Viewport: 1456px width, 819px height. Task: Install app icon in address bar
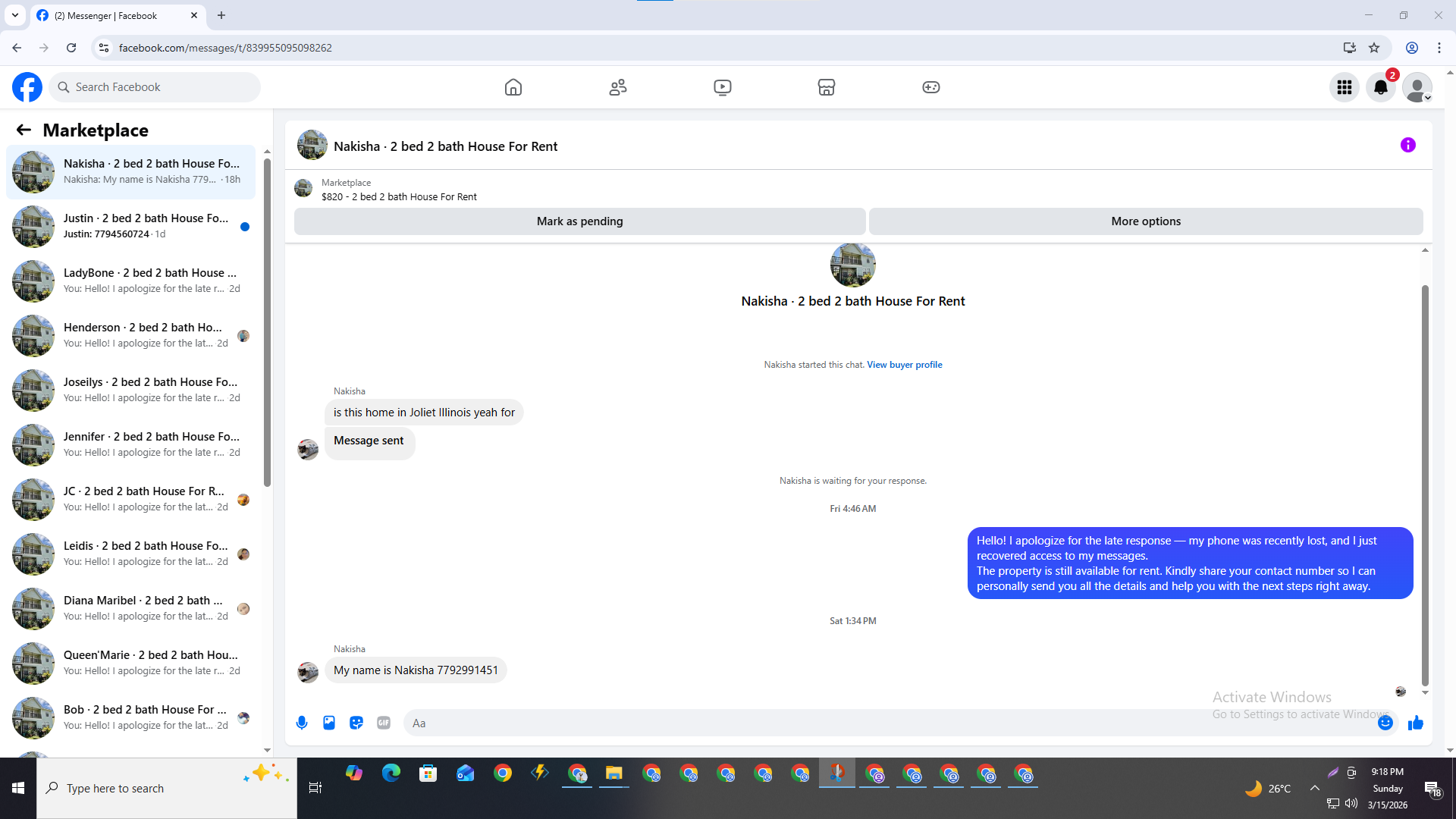[1350, 48]
